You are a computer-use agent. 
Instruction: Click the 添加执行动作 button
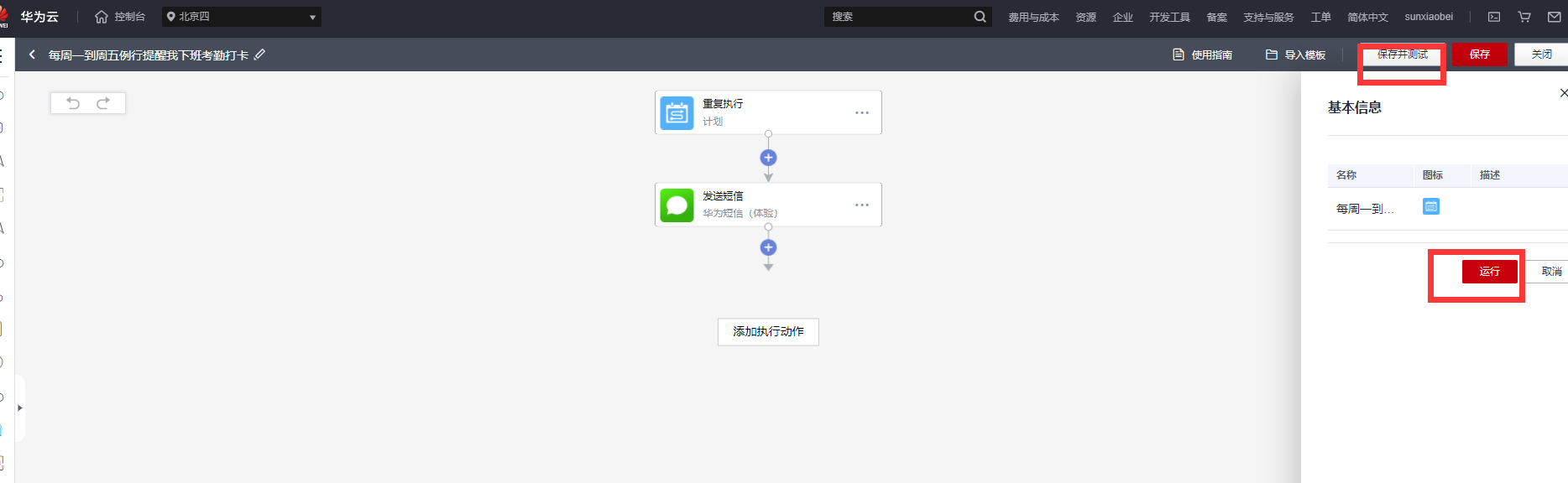768,332
